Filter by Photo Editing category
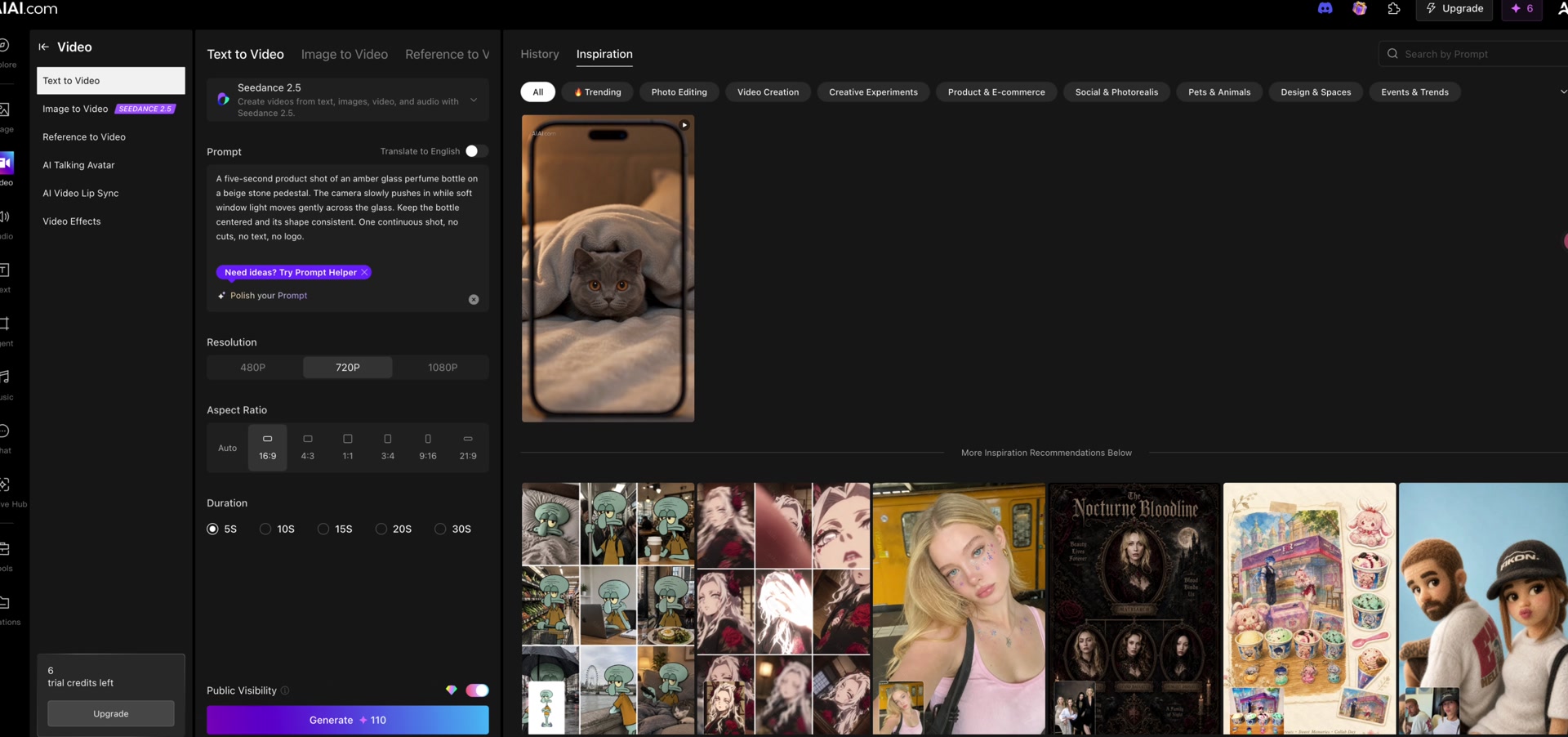Screen dimensions: 1568x737 point(679,92)
